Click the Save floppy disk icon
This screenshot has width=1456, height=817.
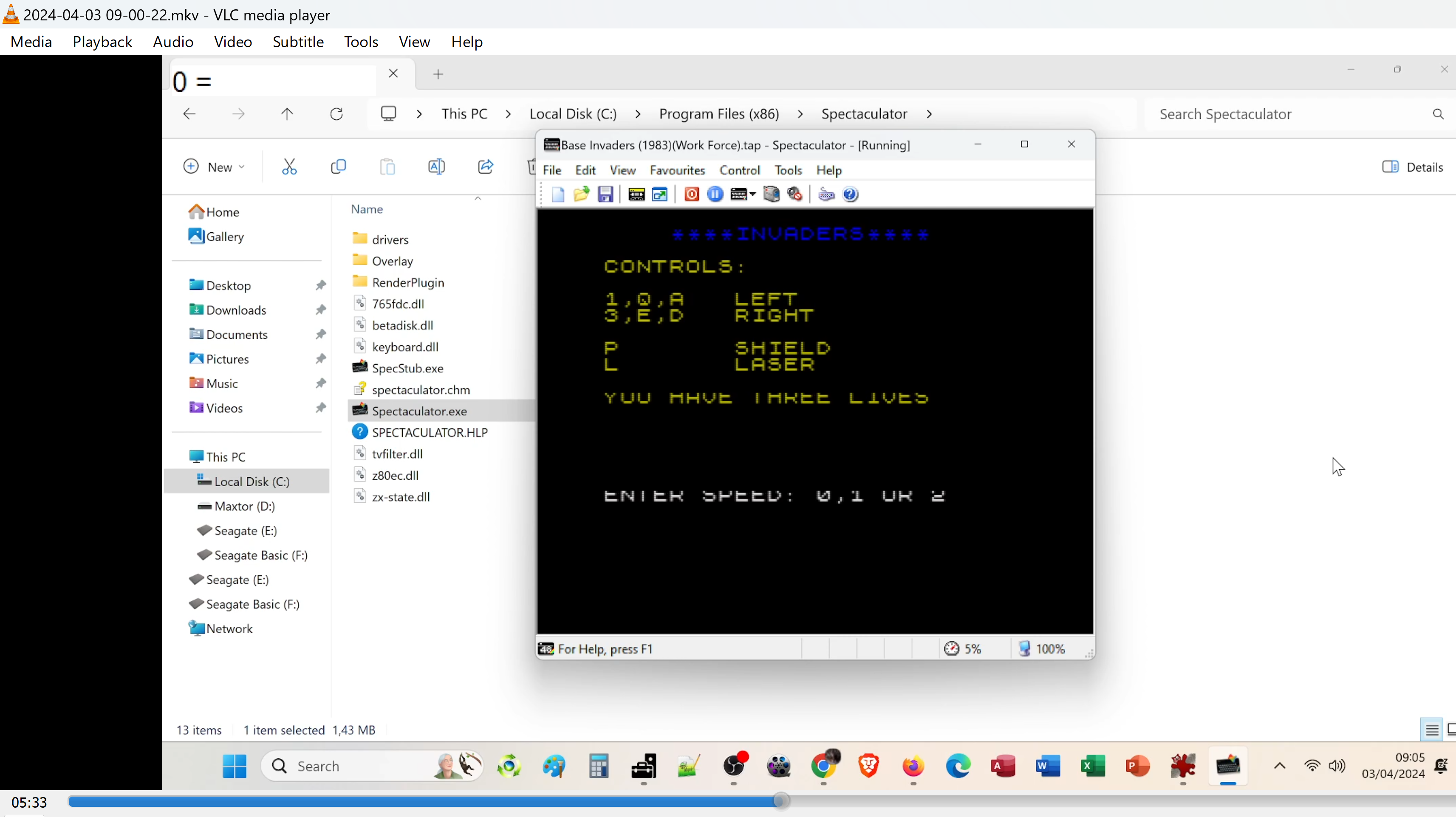(x=605, y=194)
